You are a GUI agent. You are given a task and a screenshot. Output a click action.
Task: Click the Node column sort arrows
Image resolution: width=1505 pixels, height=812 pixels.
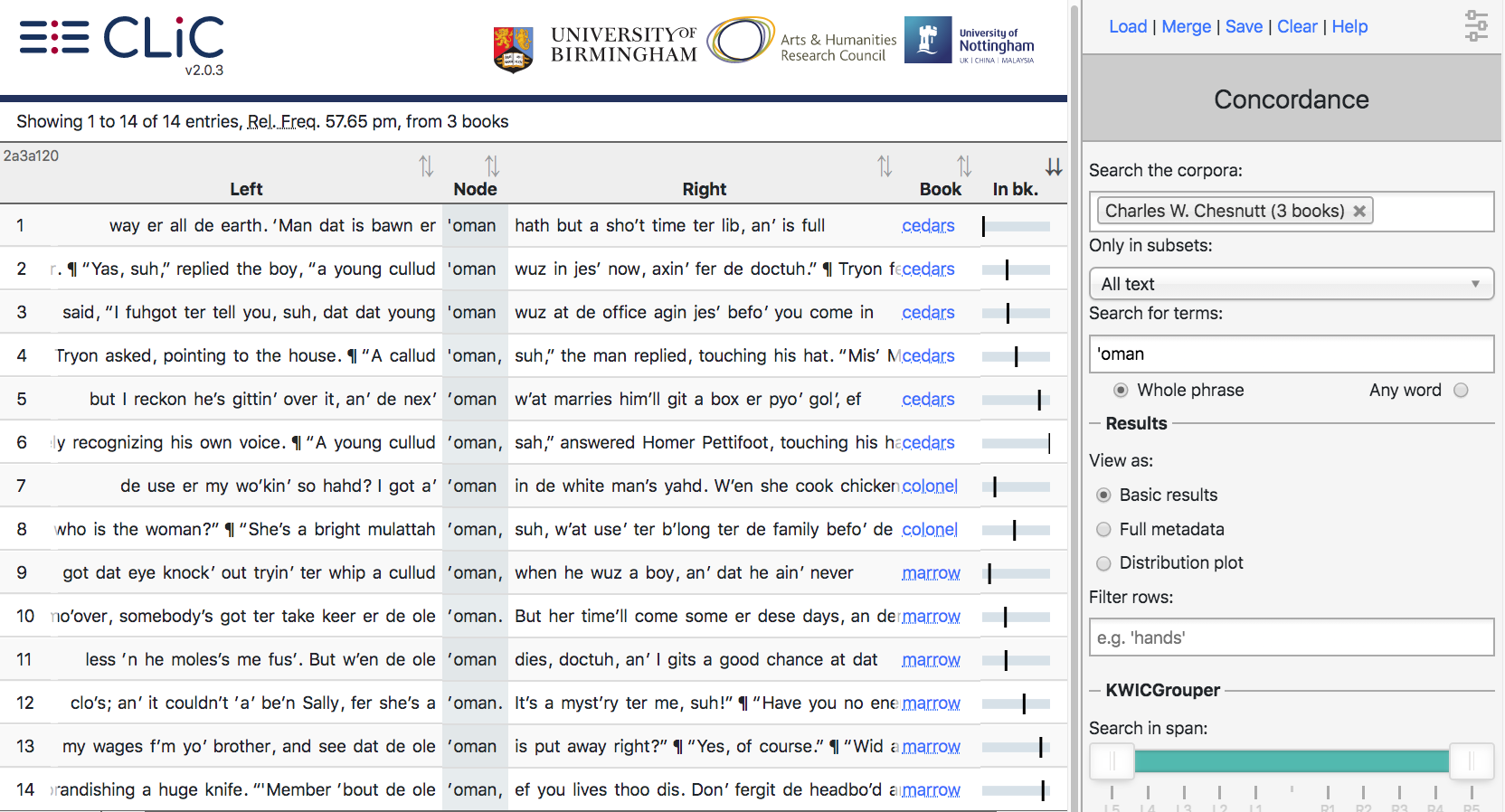pyautogui.click(x=492, y=166)
